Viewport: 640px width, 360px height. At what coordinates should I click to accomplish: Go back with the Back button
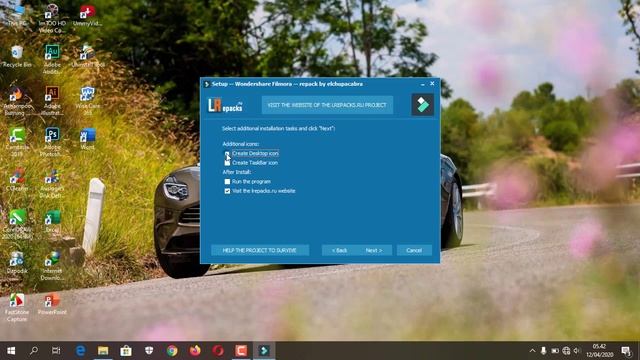coord(339,250)
